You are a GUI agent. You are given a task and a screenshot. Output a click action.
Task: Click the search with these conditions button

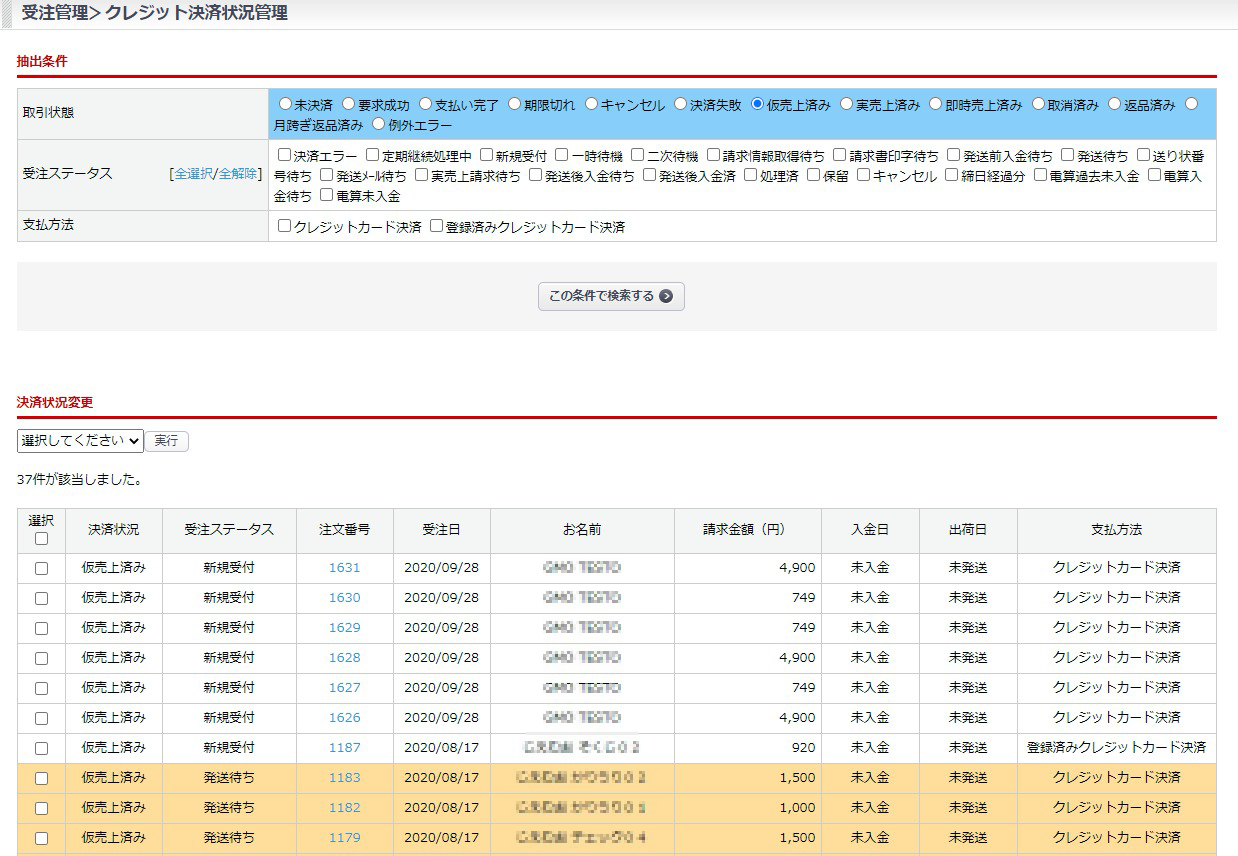[611, 296]
